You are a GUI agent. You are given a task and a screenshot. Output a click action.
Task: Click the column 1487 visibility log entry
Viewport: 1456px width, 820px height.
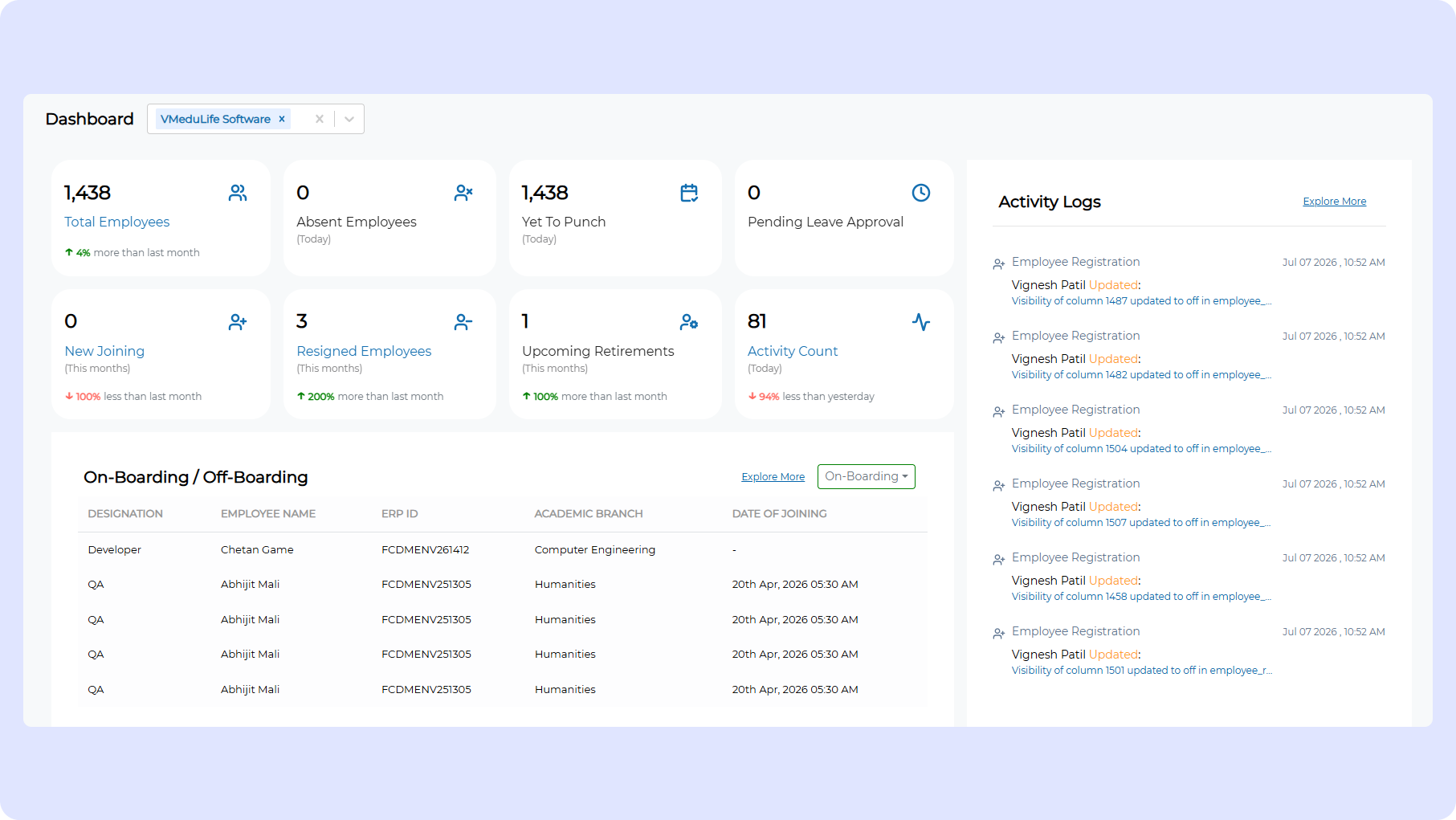tap(1141, 301)
